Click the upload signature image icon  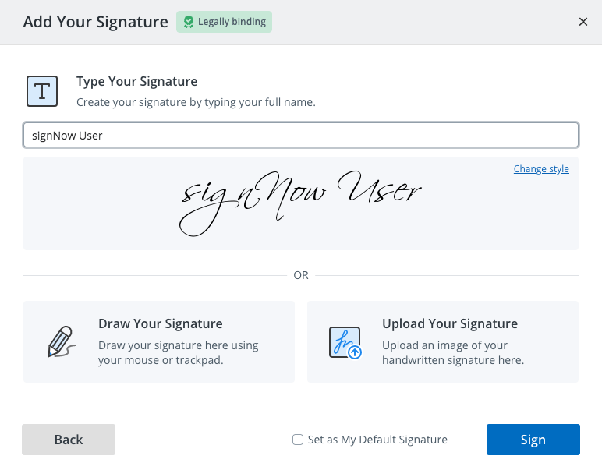tap(345, 342)
